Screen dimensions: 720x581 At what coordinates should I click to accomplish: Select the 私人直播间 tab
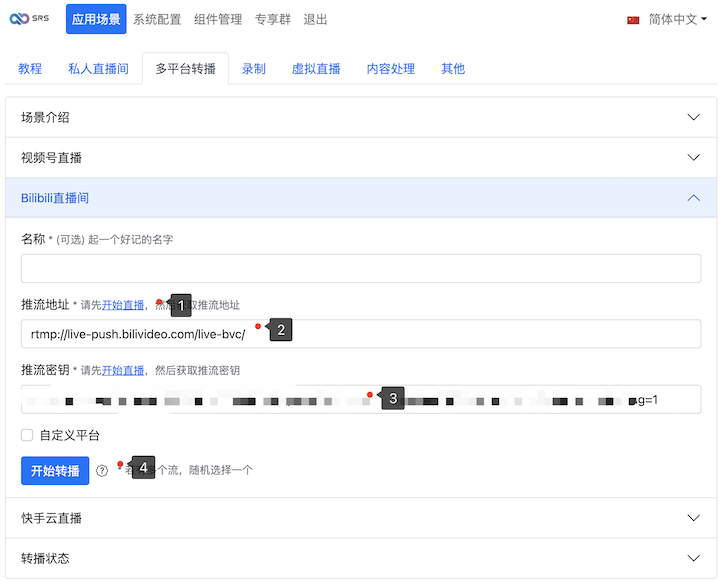[98, 69]
